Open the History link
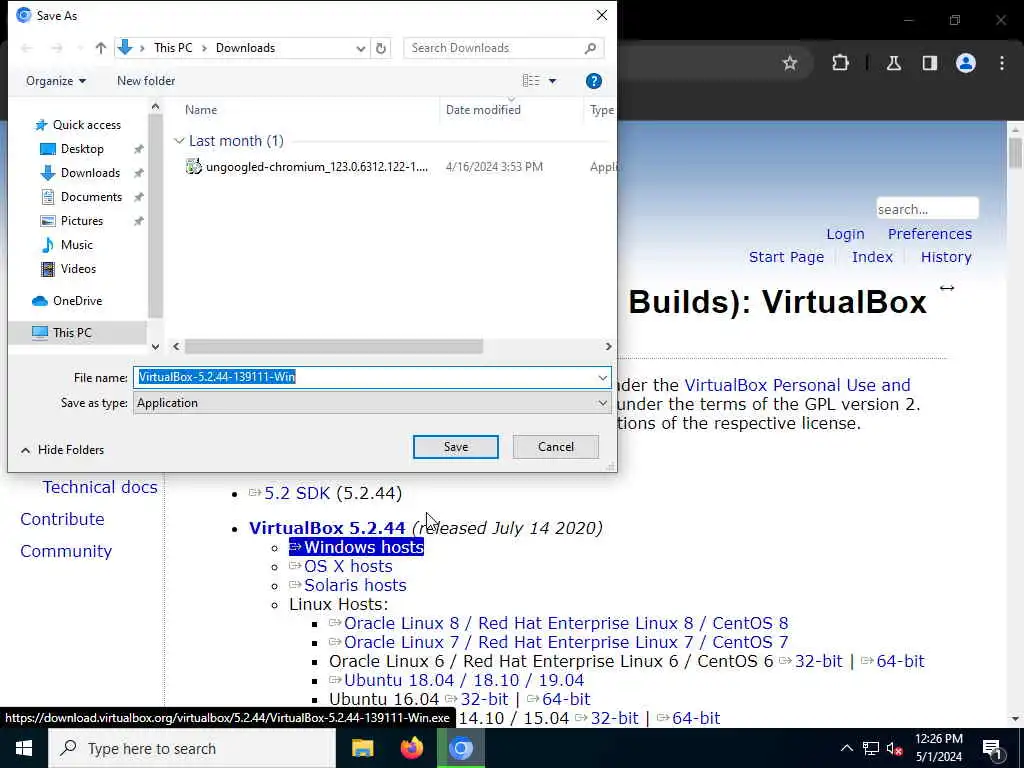The width and height of the screenshot is (1024, 768). click(946, 257)
